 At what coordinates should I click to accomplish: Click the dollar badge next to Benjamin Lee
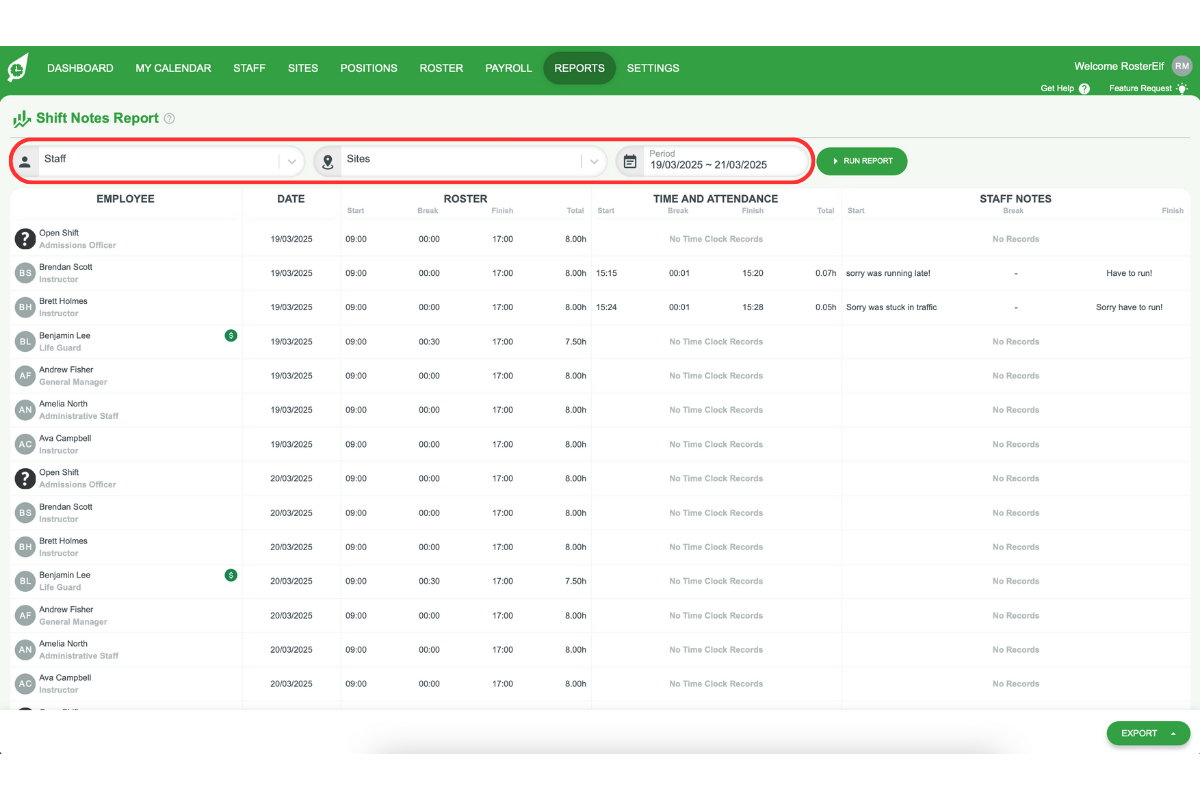pyautogui.click(x=231, y=336)
